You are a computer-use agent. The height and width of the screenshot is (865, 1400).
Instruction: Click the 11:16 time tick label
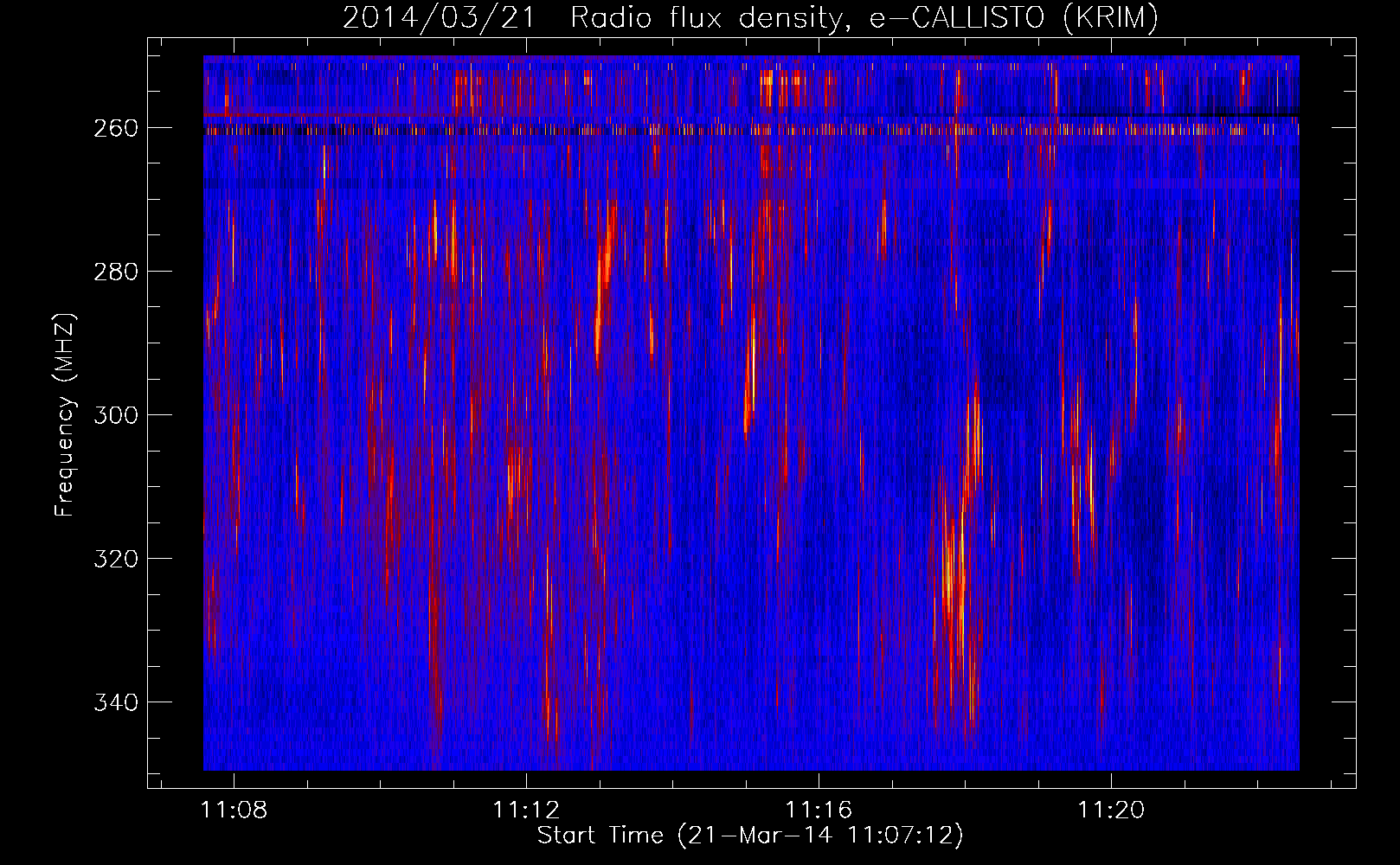(x=819, y=810)
